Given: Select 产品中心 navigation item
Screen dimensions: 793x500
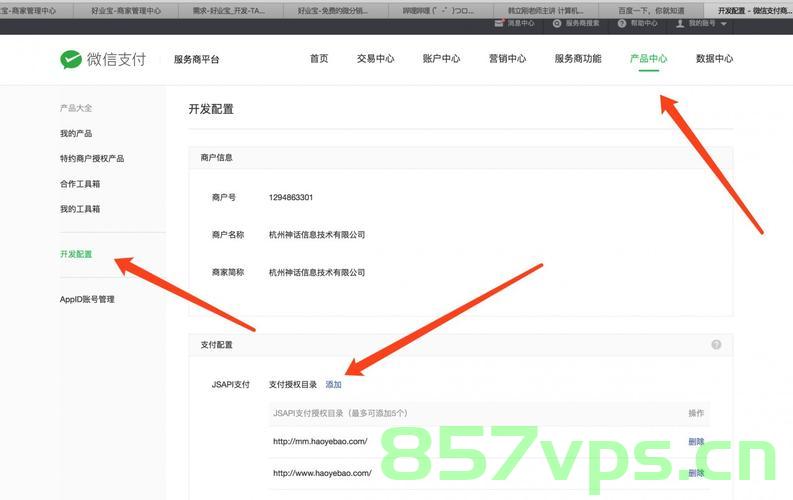Looking at the screenshot, I should [x=648, y=59].
